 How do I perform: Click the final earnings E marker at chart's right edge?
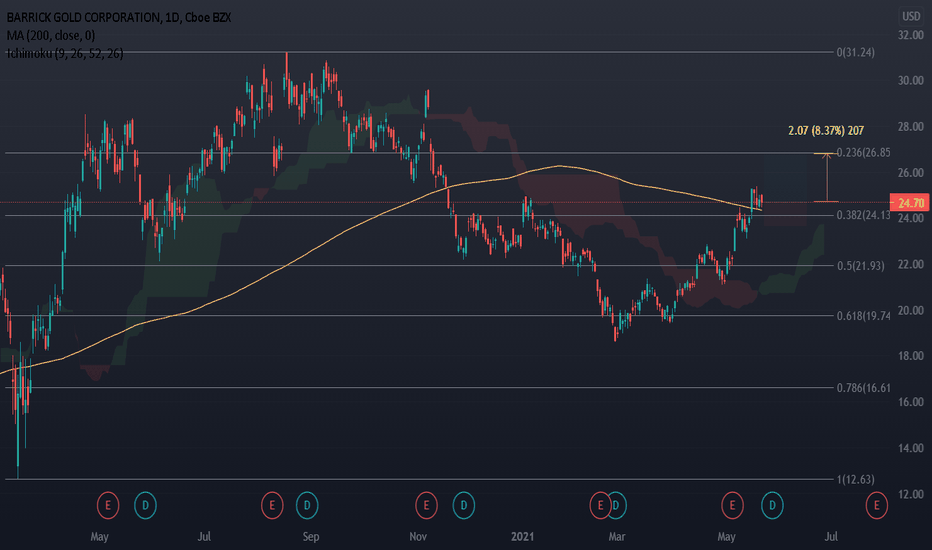pos(876,506)
